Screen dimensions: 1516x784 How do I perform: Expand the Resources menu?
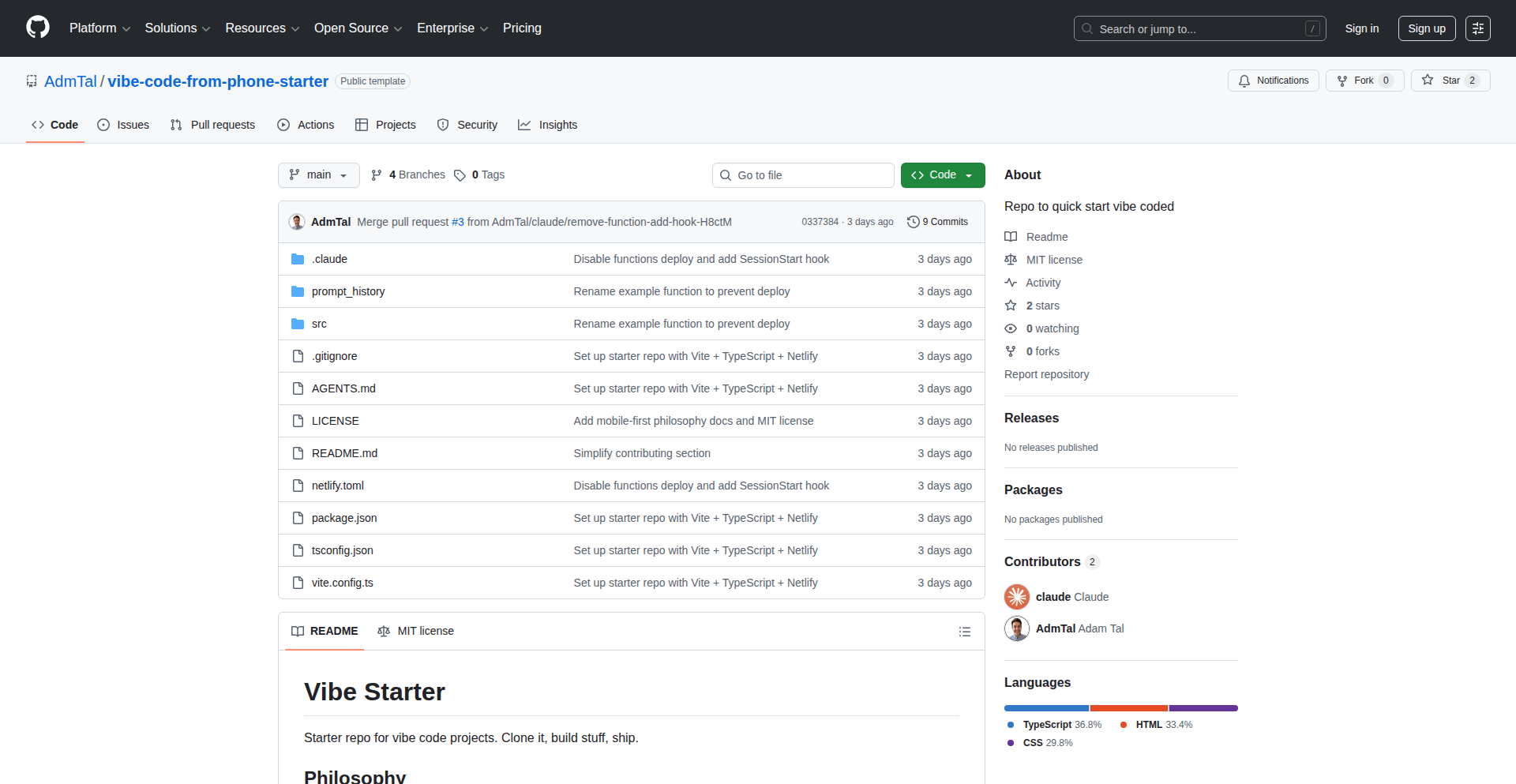pyautogui.click(x=262, y=28)
